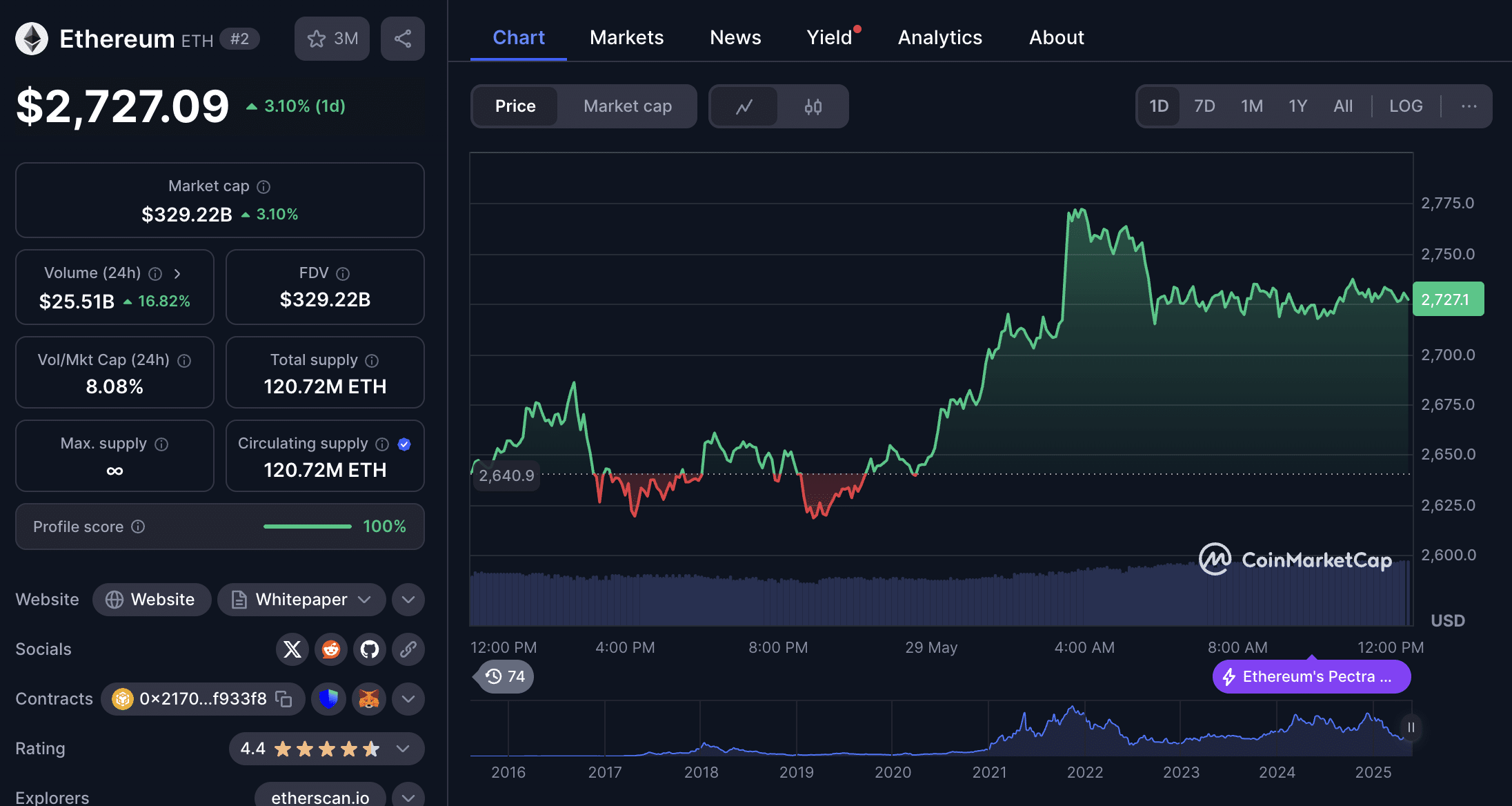Select the candlestick chart type icon
Viewport: 1512px width, 806px height.
[813, 106]
